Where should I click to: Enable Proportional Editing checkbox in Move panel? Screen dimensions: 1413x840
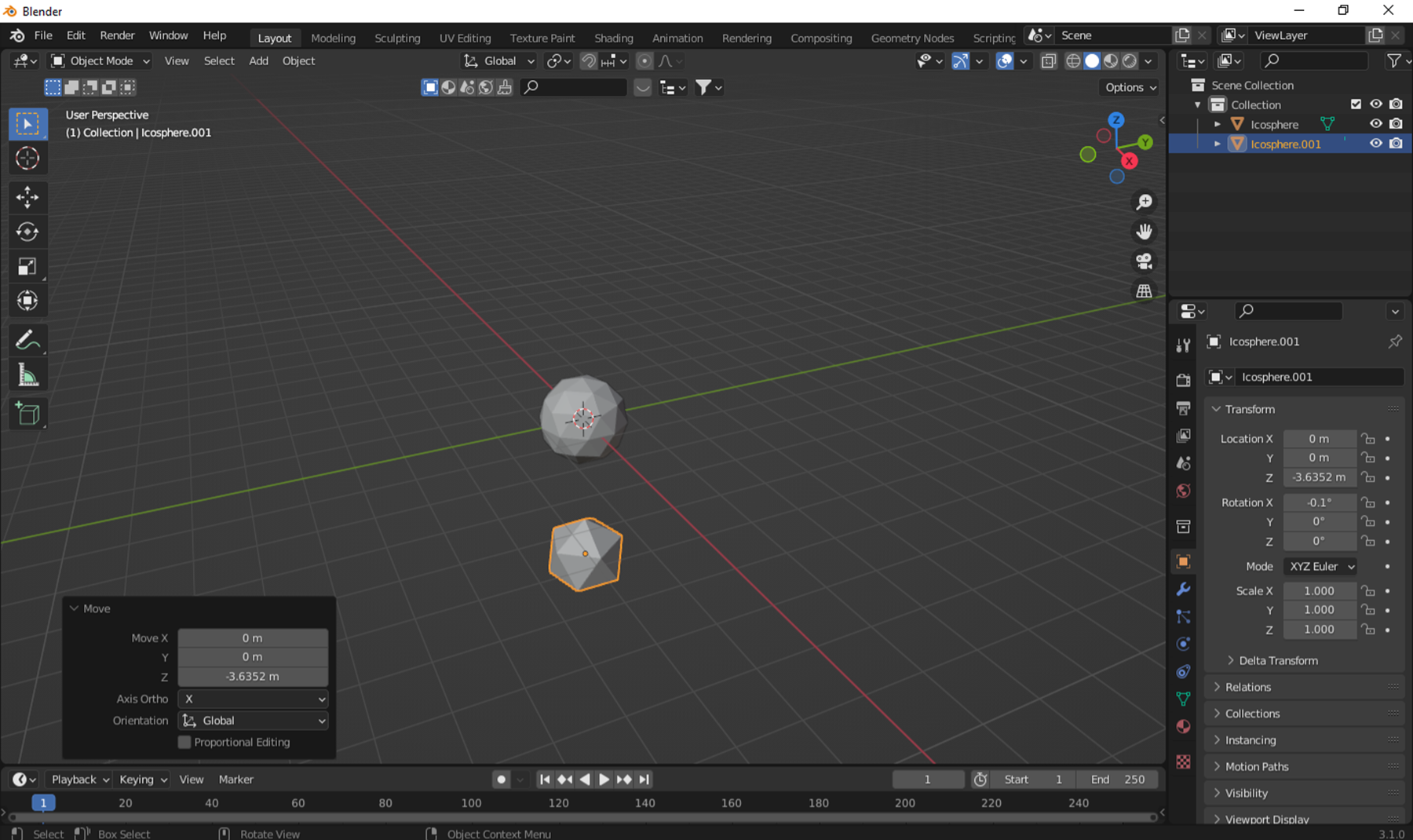coord(184,742)
